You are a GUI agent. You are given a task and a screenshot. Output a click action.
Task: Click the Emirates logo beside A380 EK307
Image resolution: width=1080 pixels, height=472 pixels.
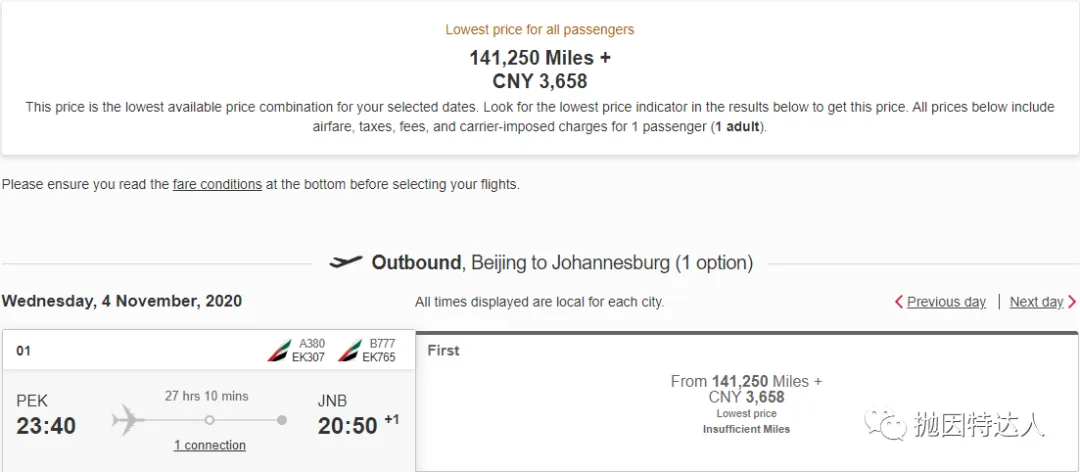pos(279,351)
